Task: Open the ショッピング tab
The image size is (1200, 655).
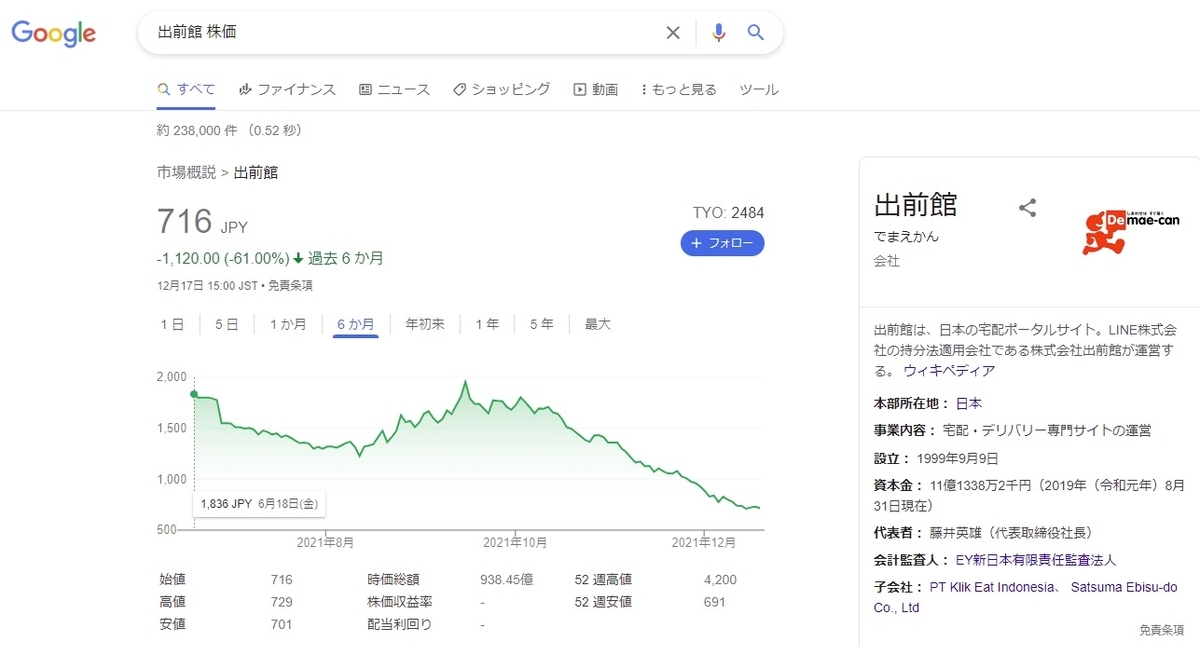Action: tap(501, 89)
